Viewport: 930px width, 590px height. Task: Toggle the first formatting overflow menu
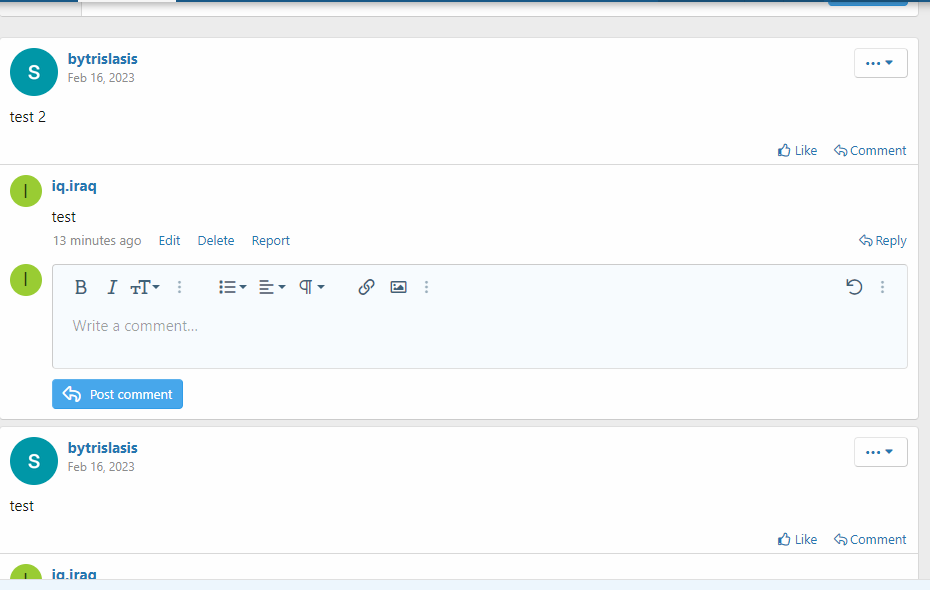179,287
